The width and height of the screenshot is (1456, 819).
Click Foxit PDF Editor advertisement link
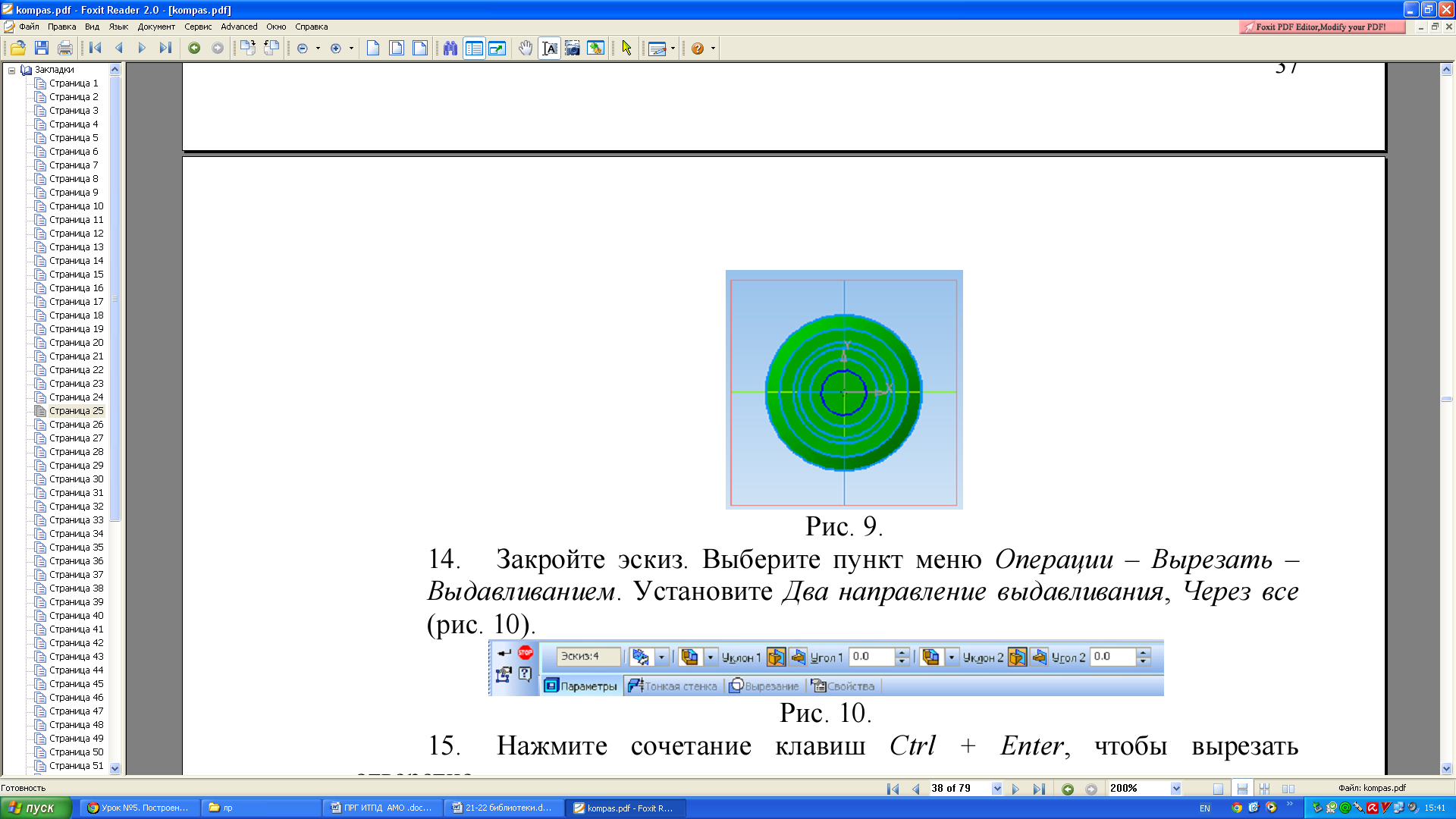pyautogui.click(x=1322, y=27)
